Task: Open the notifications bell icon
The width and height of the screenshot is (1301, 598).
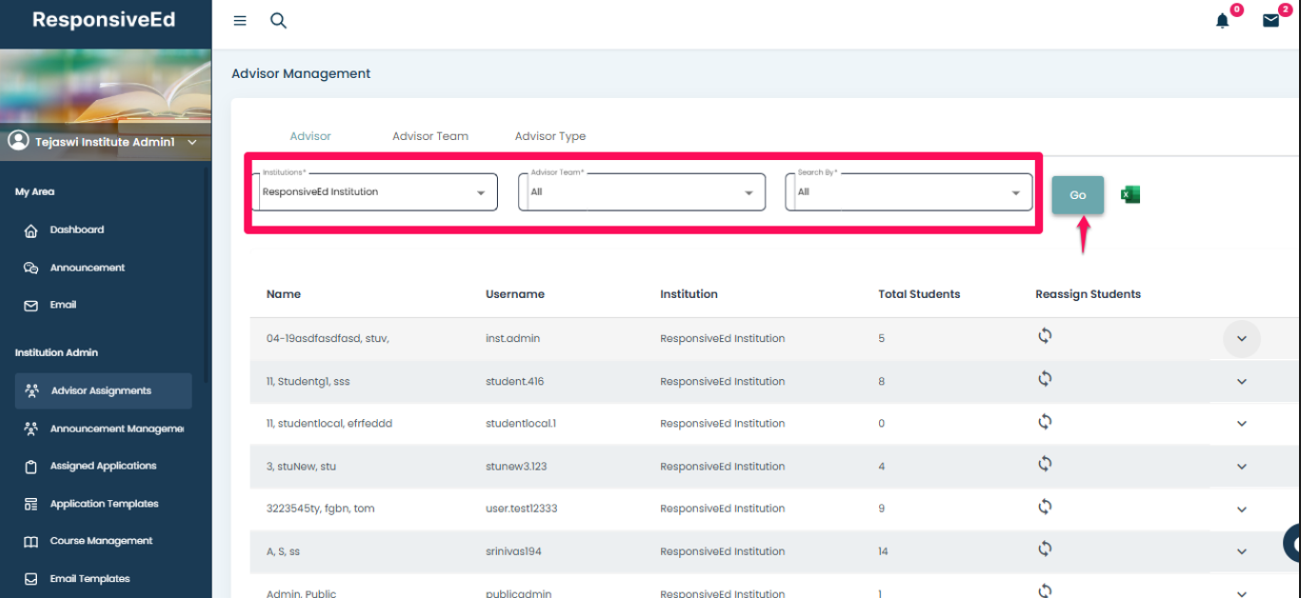Action: point(1222,21)
